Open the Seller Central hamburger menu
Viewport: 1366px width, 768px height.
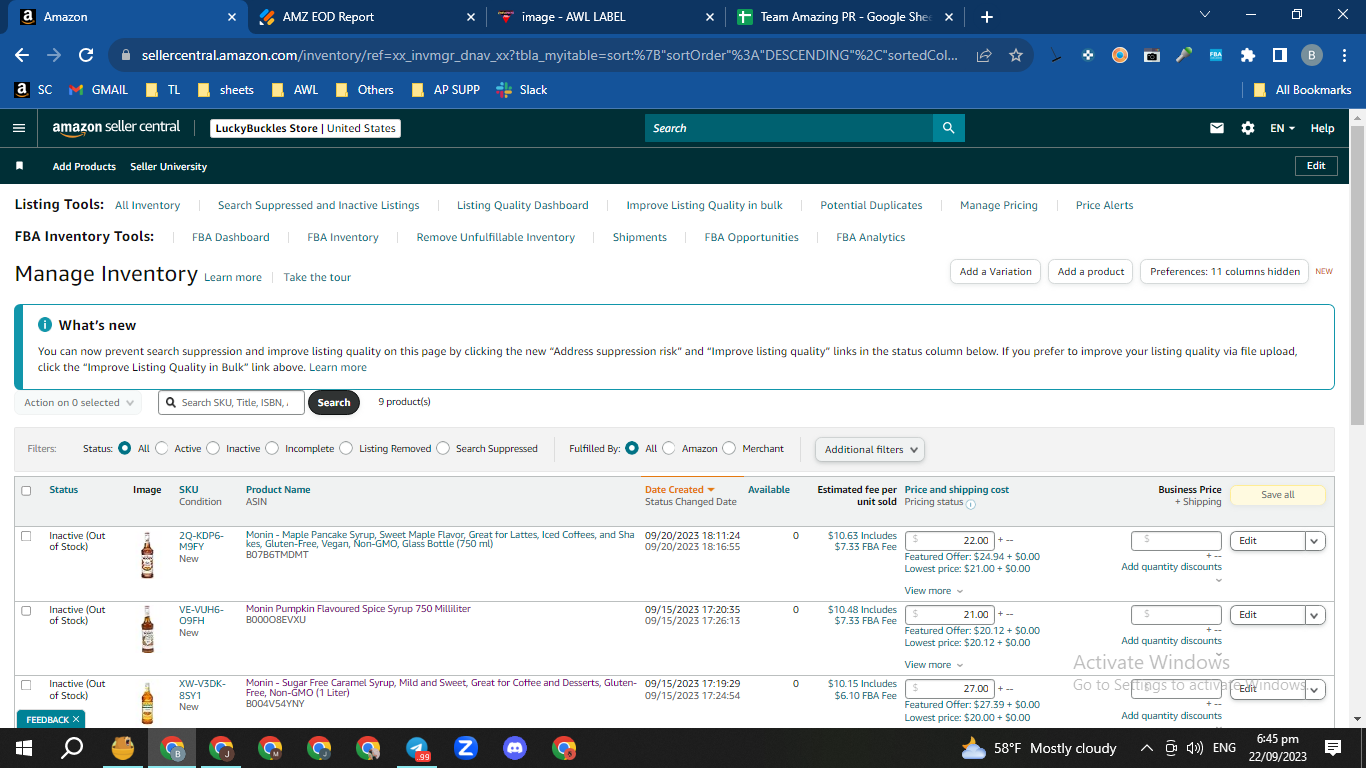click(x=18, y=128)
